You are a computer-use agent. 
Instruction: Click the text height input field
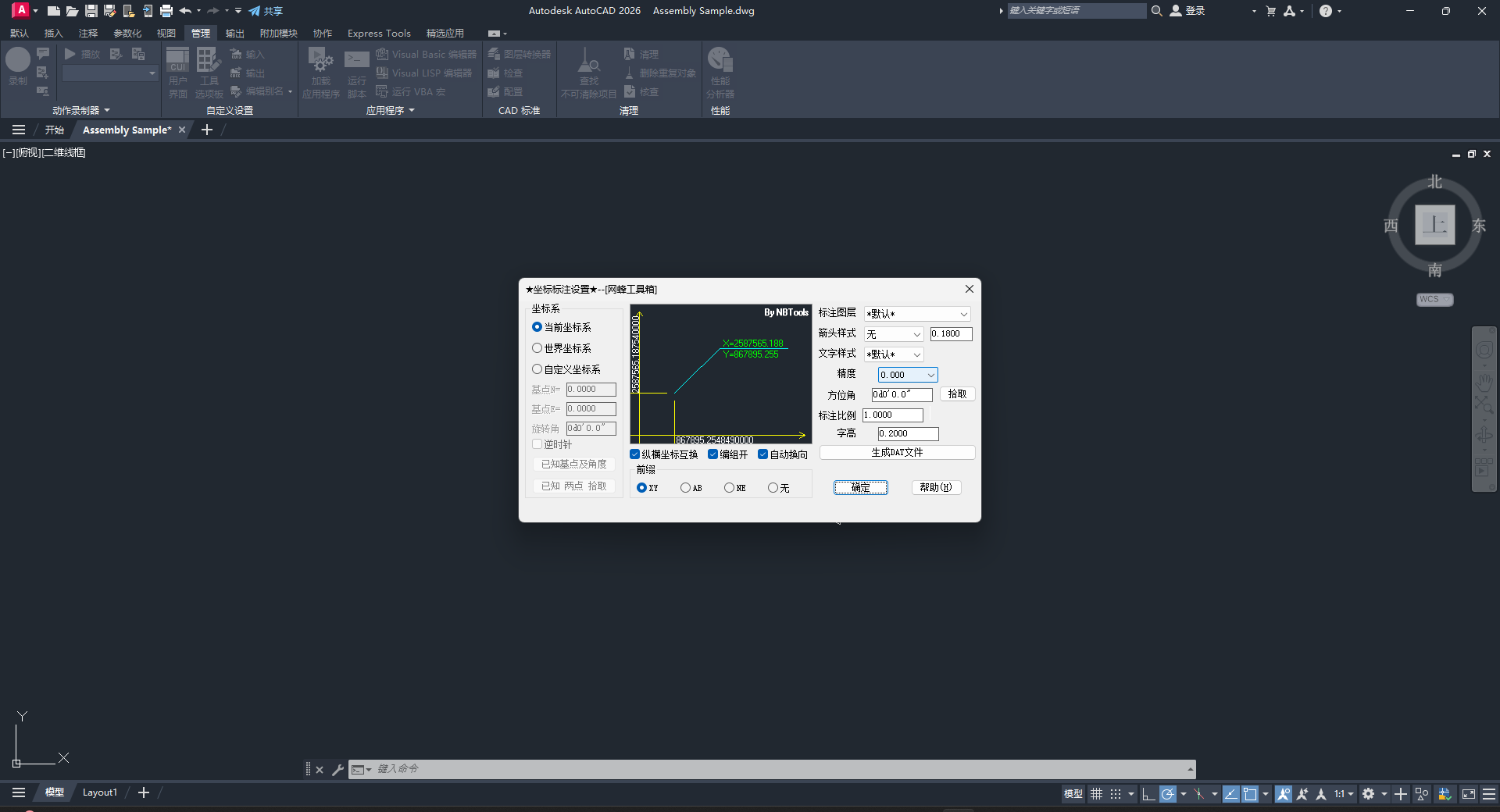(x=908, y=434)
